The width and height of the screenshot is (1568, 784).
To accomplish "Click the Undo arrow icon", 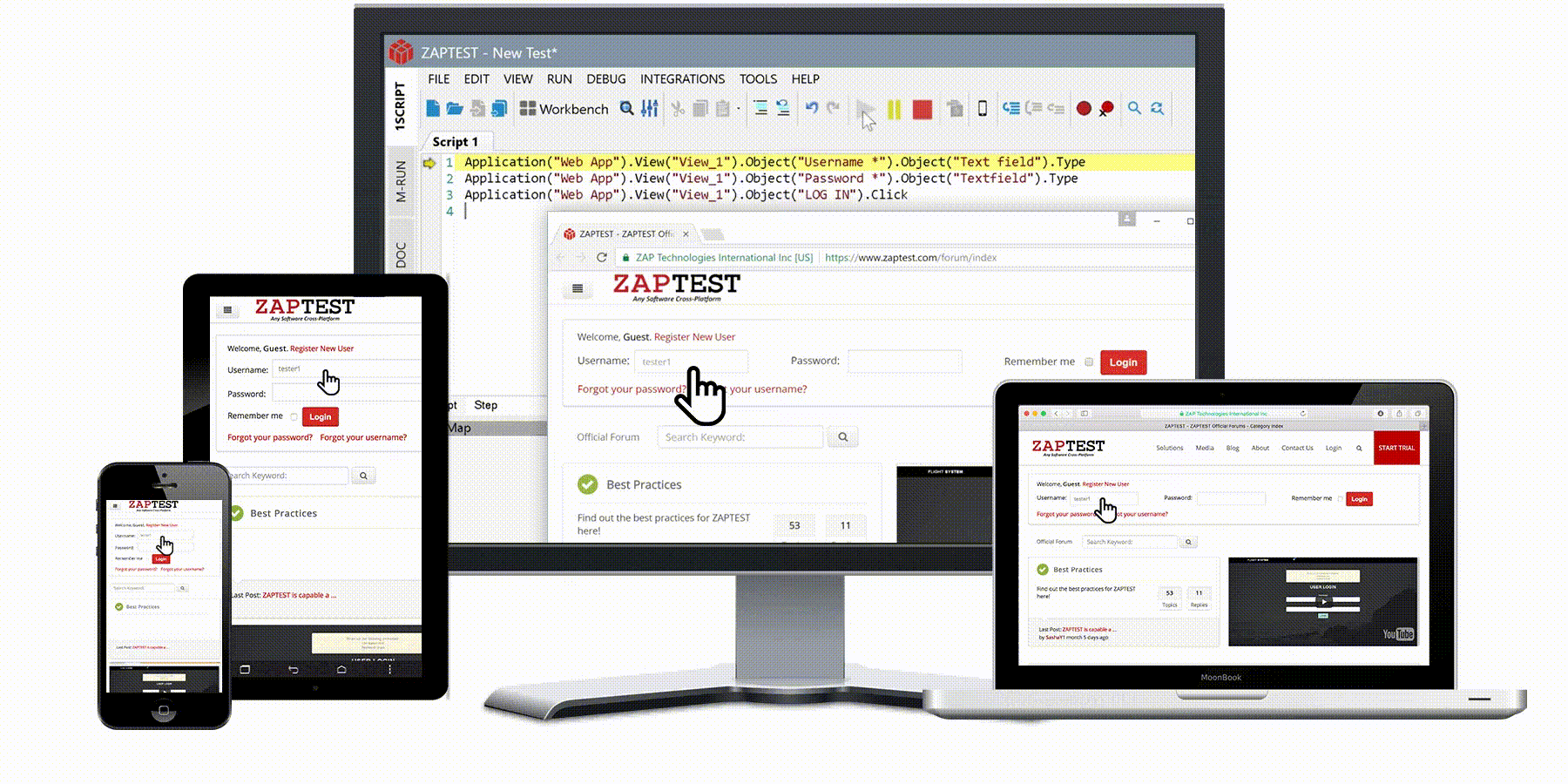I will point(812,108).
